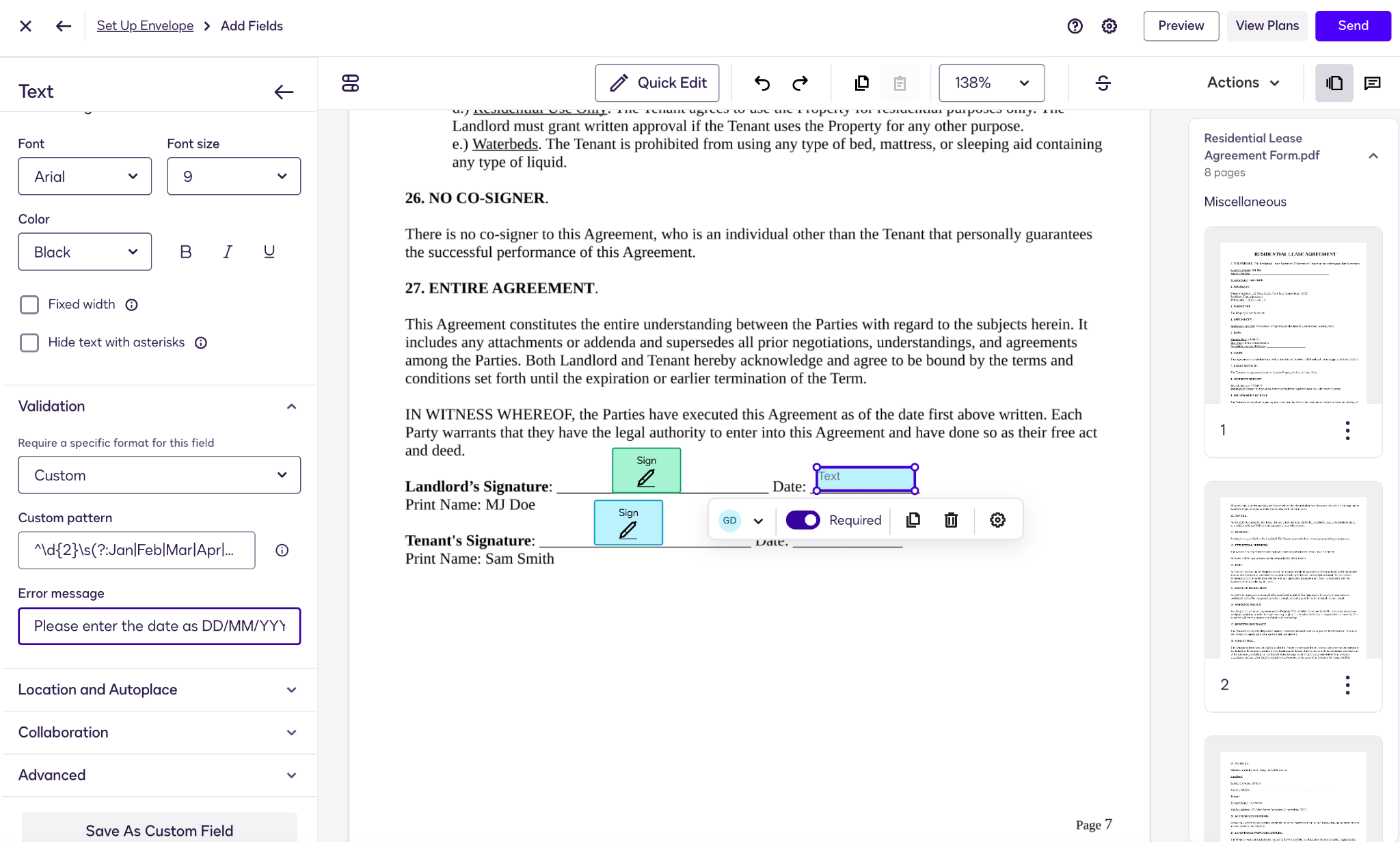Collapse the Text panel using its back arrow
Viewport: 1400px width, 842px height.
[x=284, y=92]
